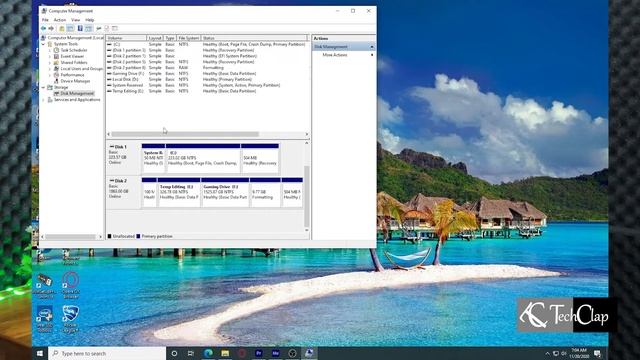Open the notification center tray icon
The image size is (640, 360).
(598, 353)
